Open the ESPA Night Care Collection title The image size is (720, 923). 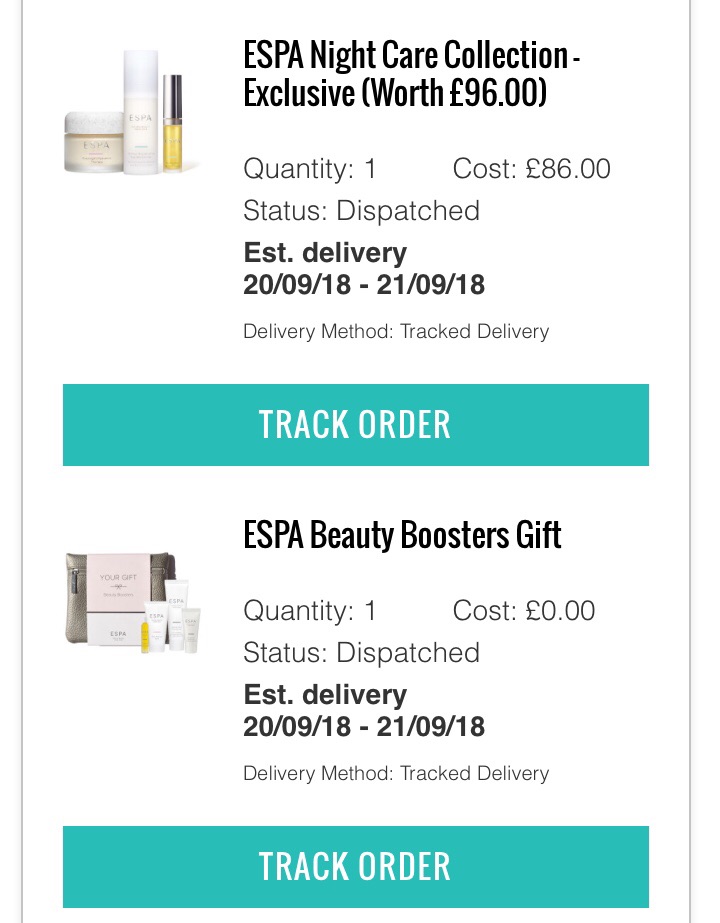412,73
